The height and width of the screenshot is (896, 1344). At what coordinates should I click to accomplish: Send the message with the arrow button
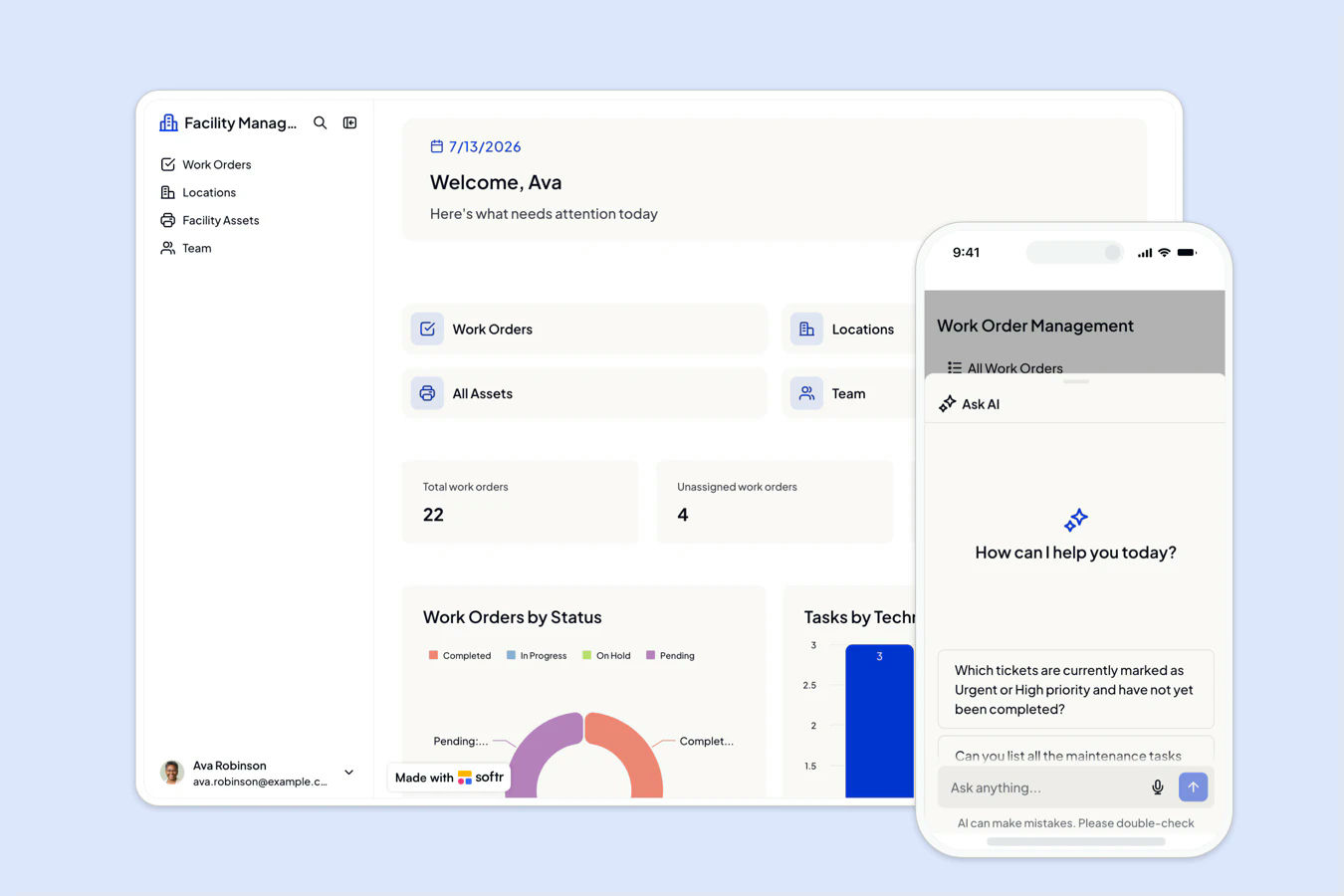pos(1193,786)
